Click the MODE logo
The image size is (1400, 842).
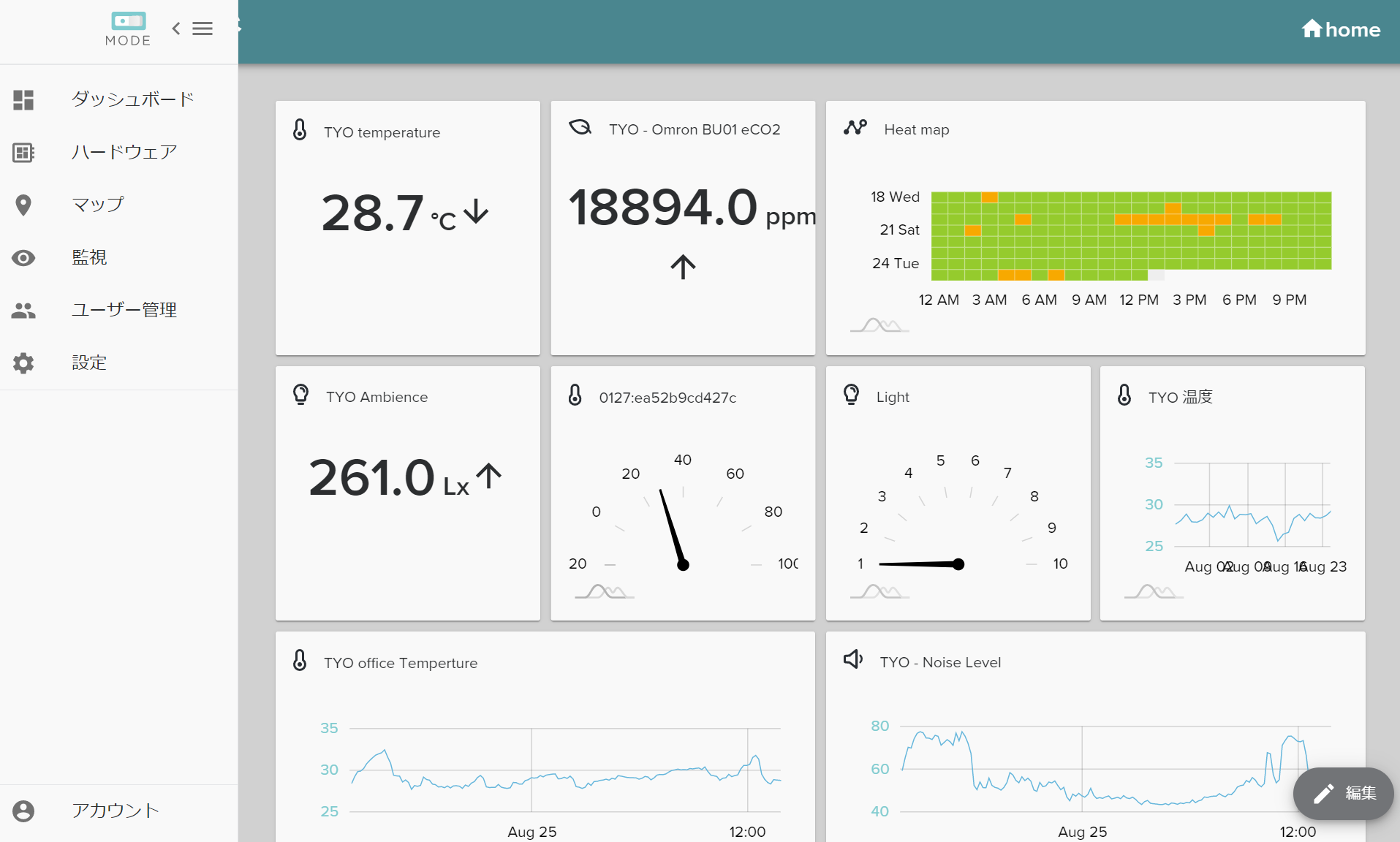pos(128,29)
